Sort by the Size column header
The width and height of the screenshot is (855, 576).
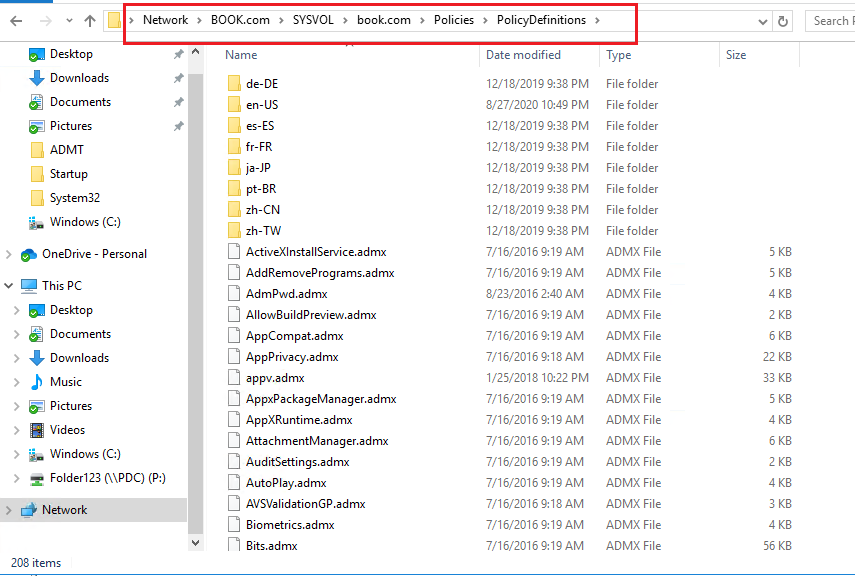(736, 55)
